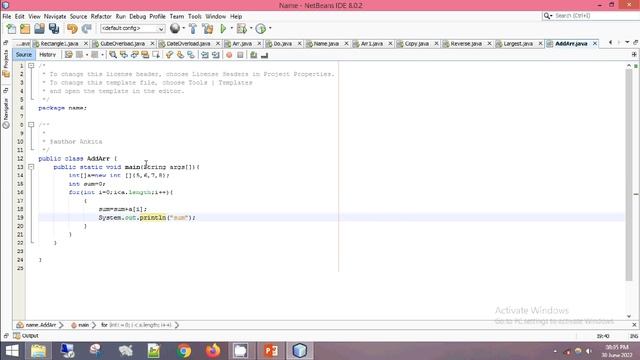The height and width of the screenshot is (360, 640).
Task: Toggle Rectangular Selection in editor toolbar
Action: 156,55
